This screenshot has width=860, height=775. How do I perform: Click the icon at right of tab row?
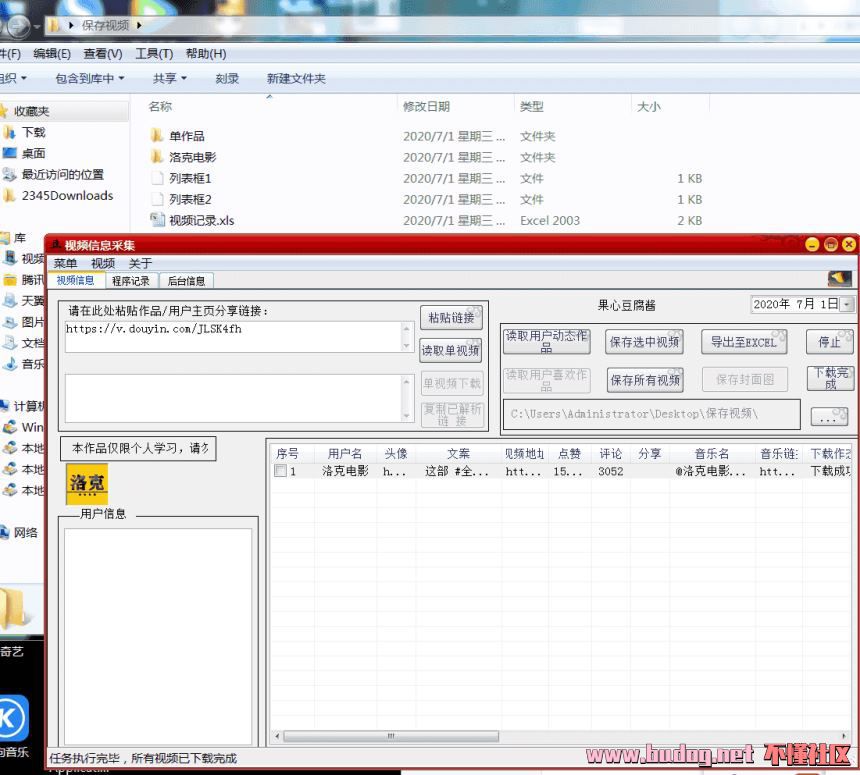pos(839,280)
